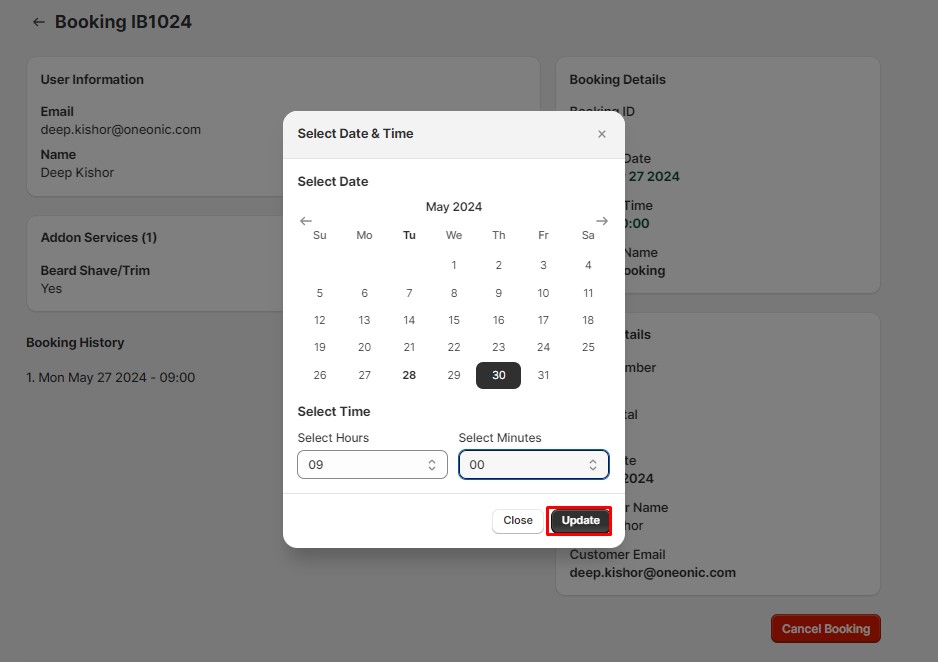Pick May 15 in the calendar
This screenshot has height=662, width=938.
(x=454, y=321)
